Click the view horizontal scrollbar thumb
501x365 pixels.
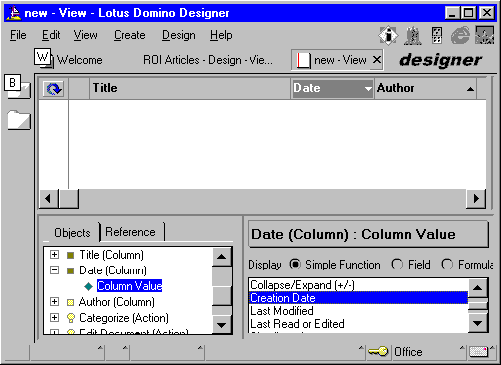pos(69,199)
